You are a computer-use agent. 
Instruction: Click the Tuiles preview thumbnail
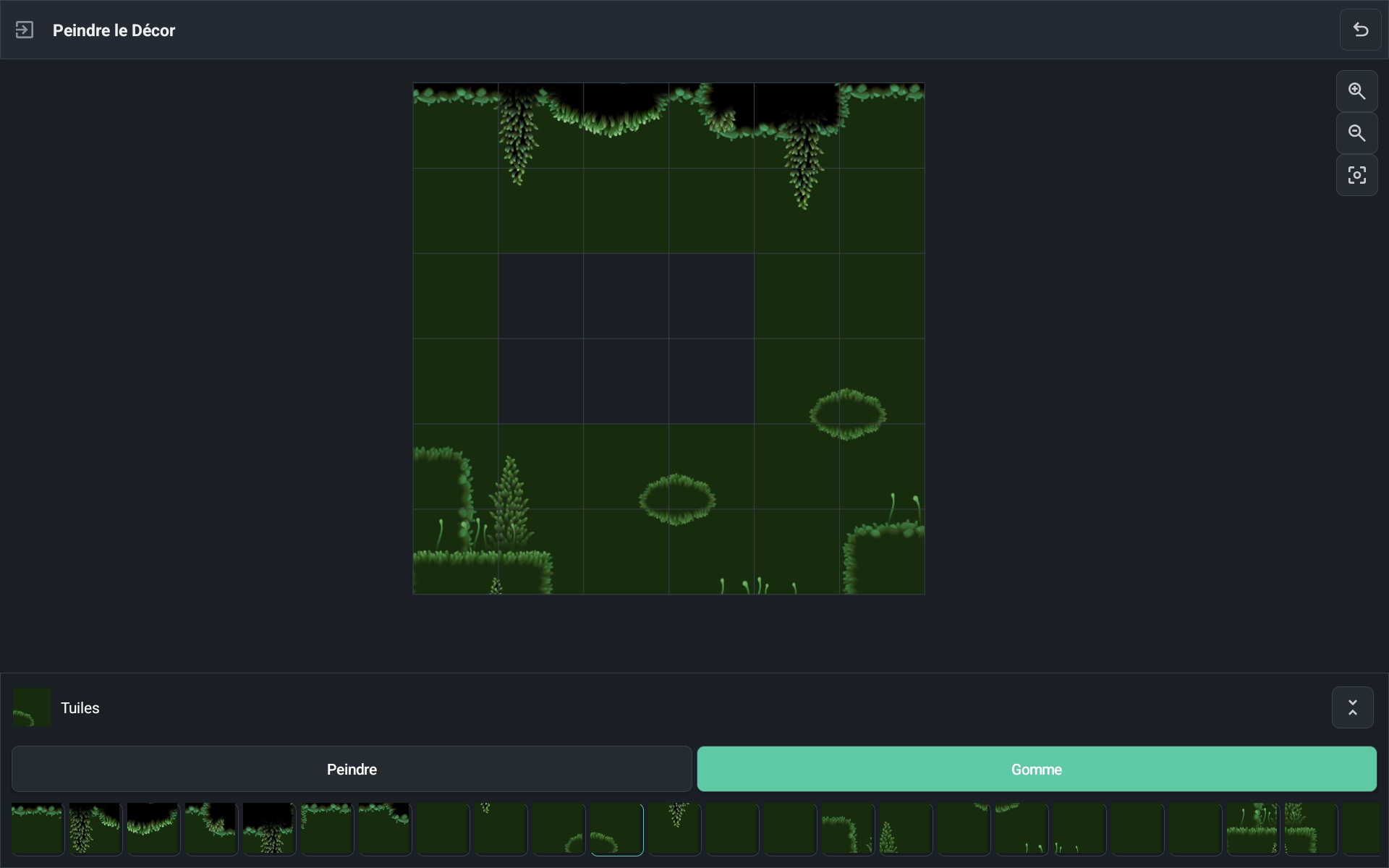[33, 707]
